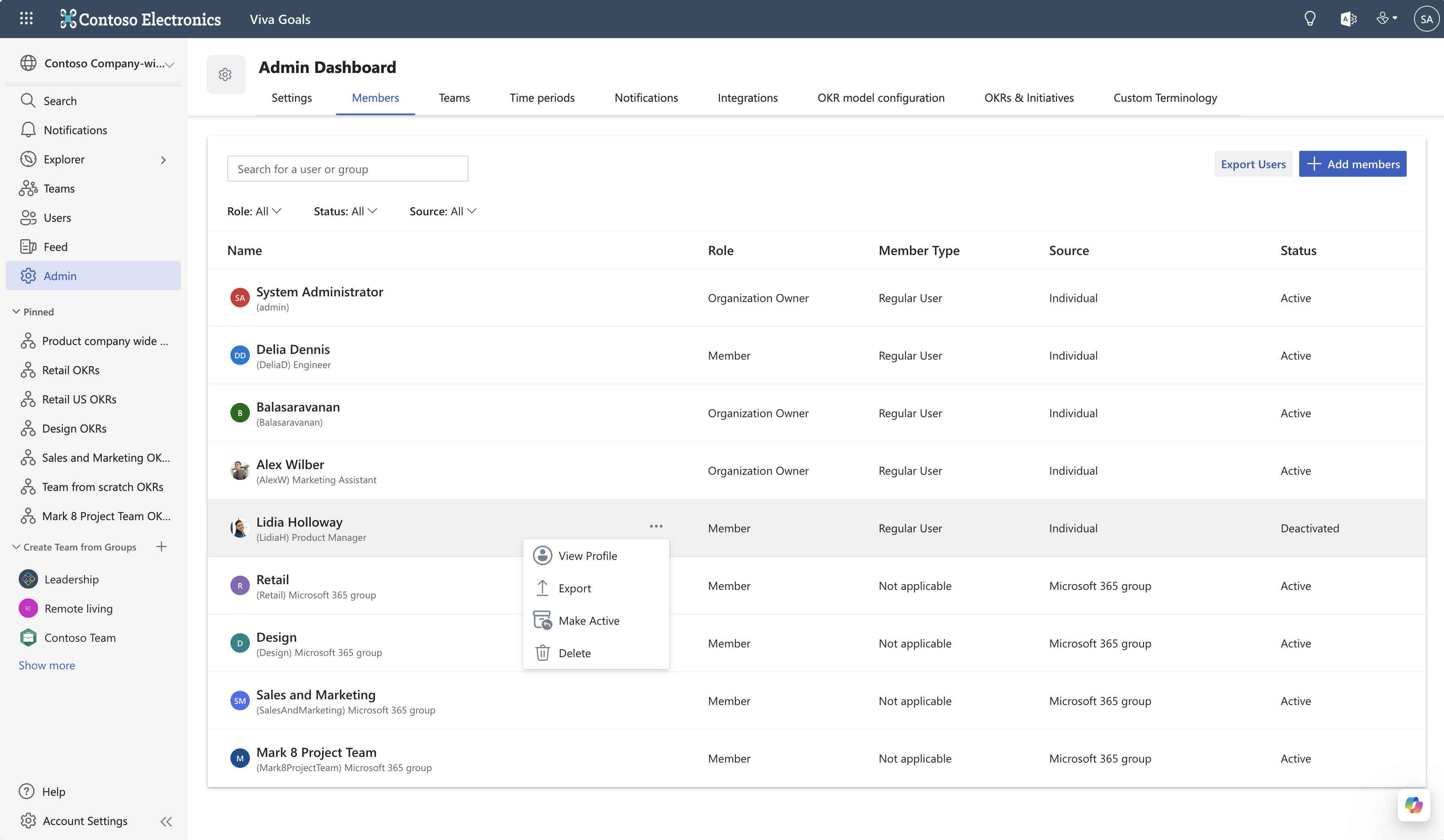This screenshot has height=840, width=1444.
Task: Switch to the Time periods tab
Action: point(542,98)
